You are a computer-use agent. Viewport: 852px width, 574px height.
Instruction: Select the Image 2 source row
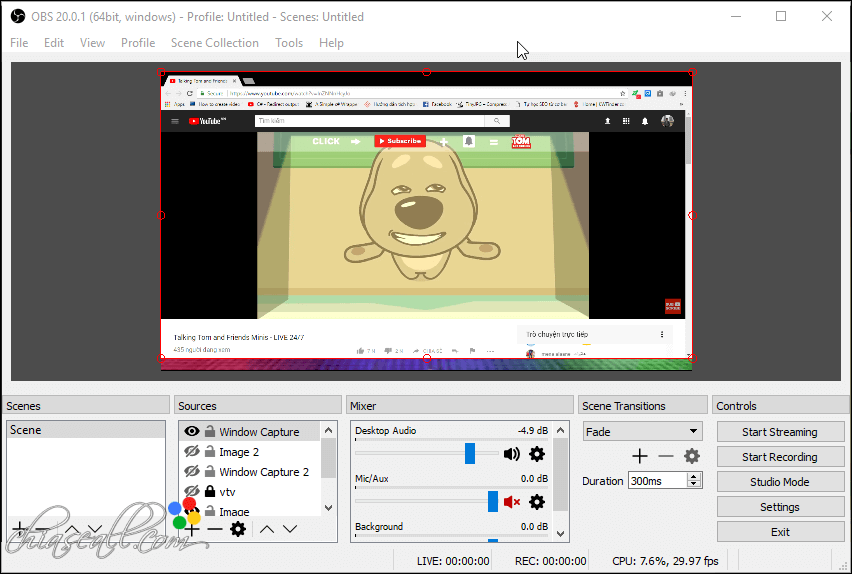(x=250, y=452)
